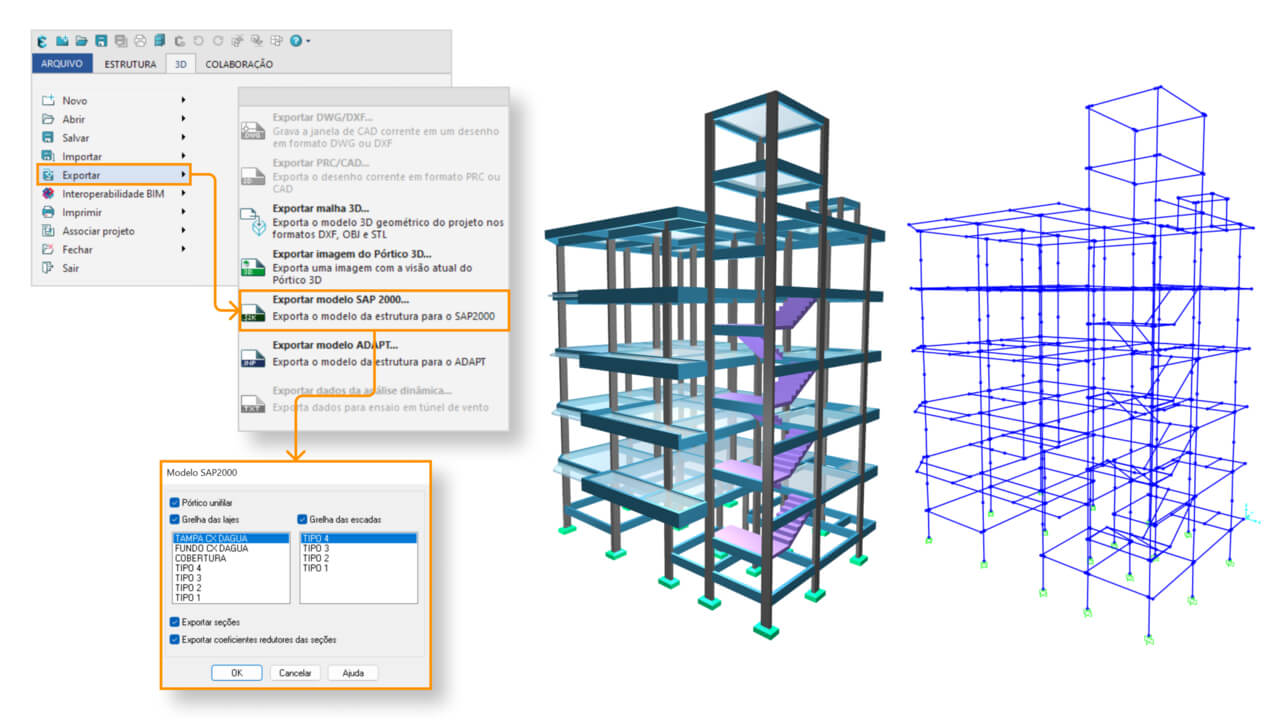Click Cancelar in Modelo SAP2000 dialog
Viewport: 1280px width, 720px height.
click(x=295, y=673)
